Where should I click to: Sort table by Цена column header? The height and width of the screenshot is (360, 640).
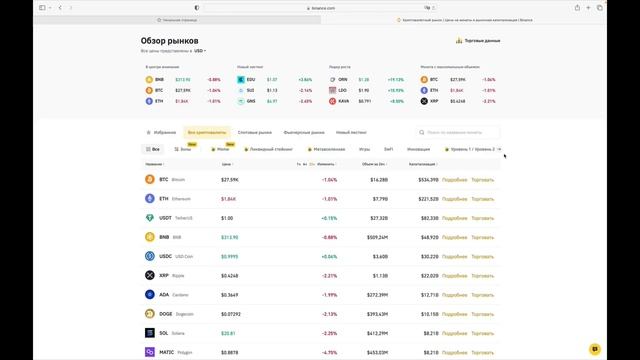pos(227,164)
